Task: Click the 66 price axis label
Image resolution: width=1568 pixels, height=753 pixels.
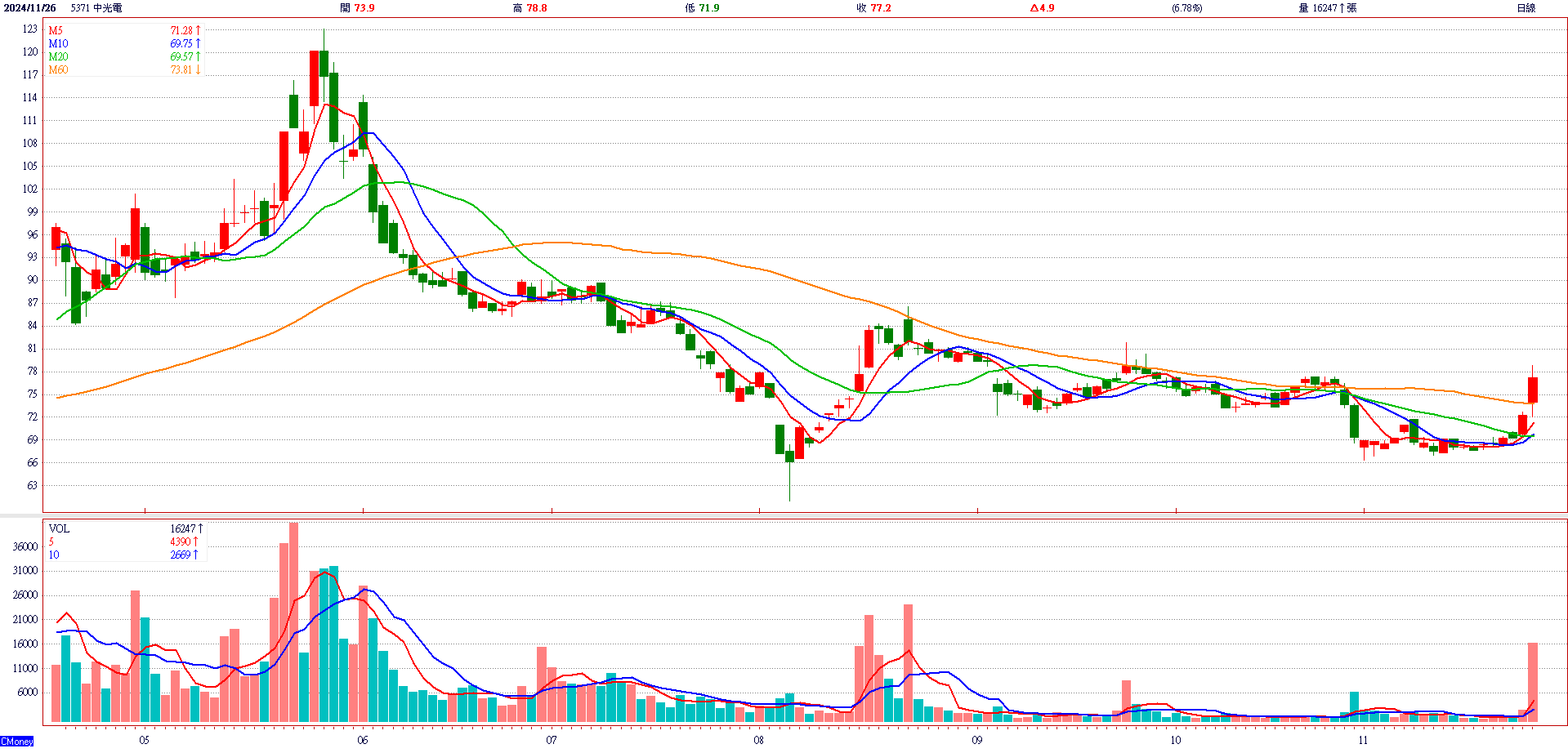Action: (x=32, y=463)
